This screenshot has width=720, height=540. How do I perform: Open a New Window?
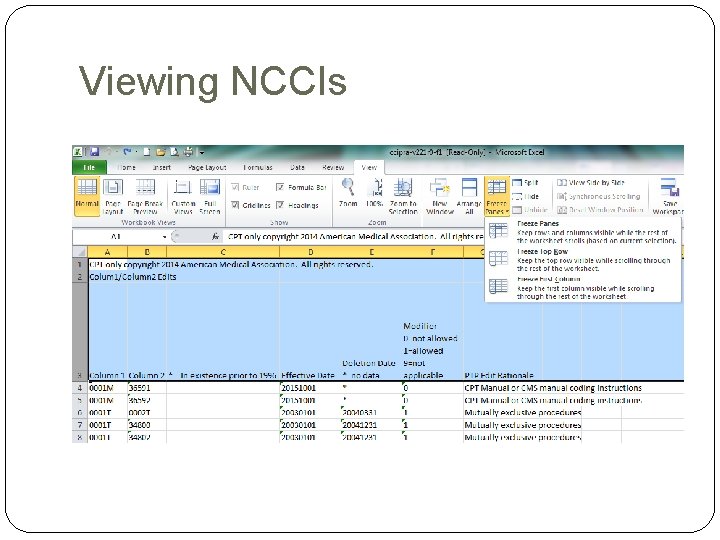point(439,196)
